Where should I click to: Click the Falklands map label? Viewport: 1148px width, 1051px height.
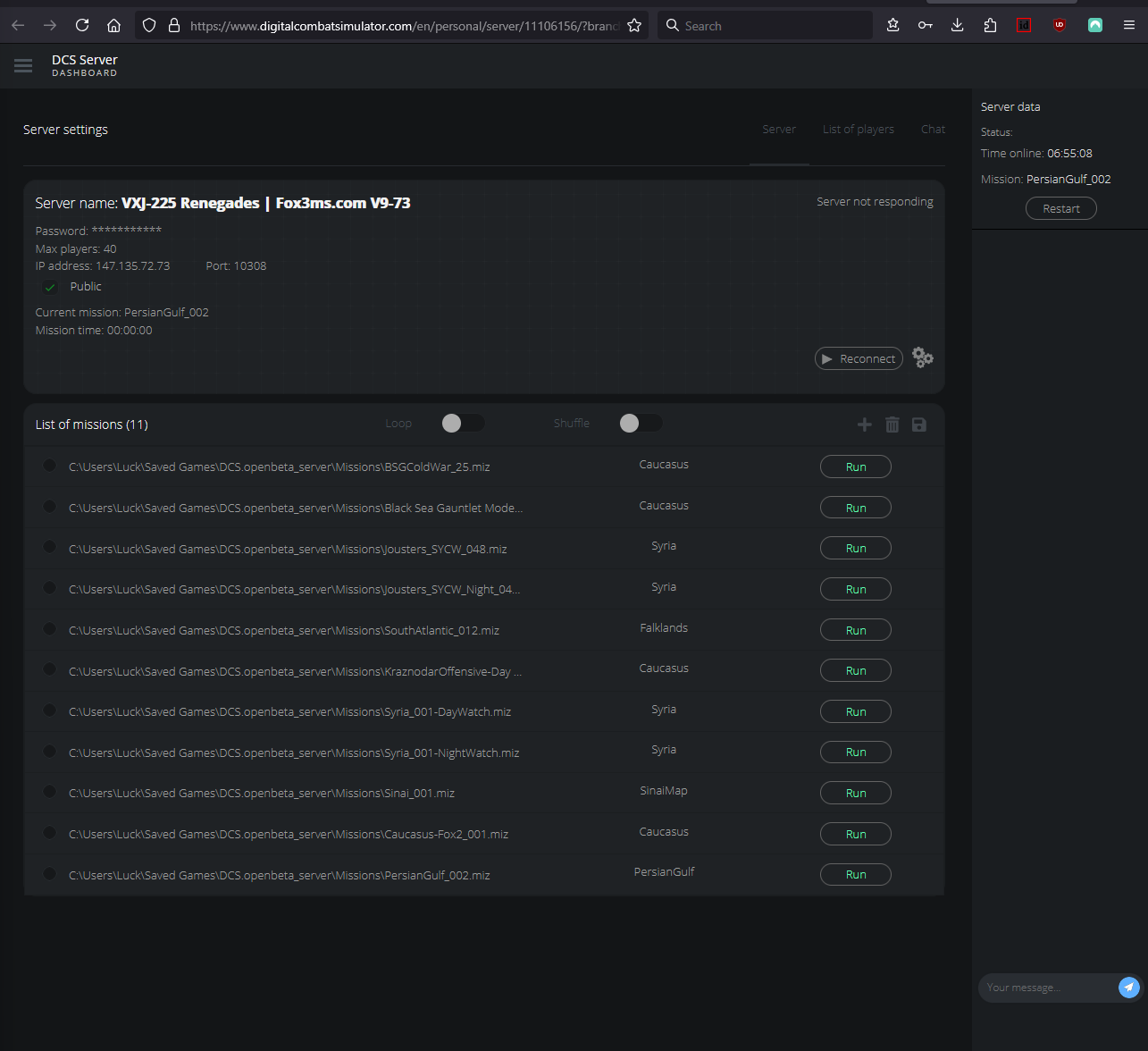tap(664, 628)
